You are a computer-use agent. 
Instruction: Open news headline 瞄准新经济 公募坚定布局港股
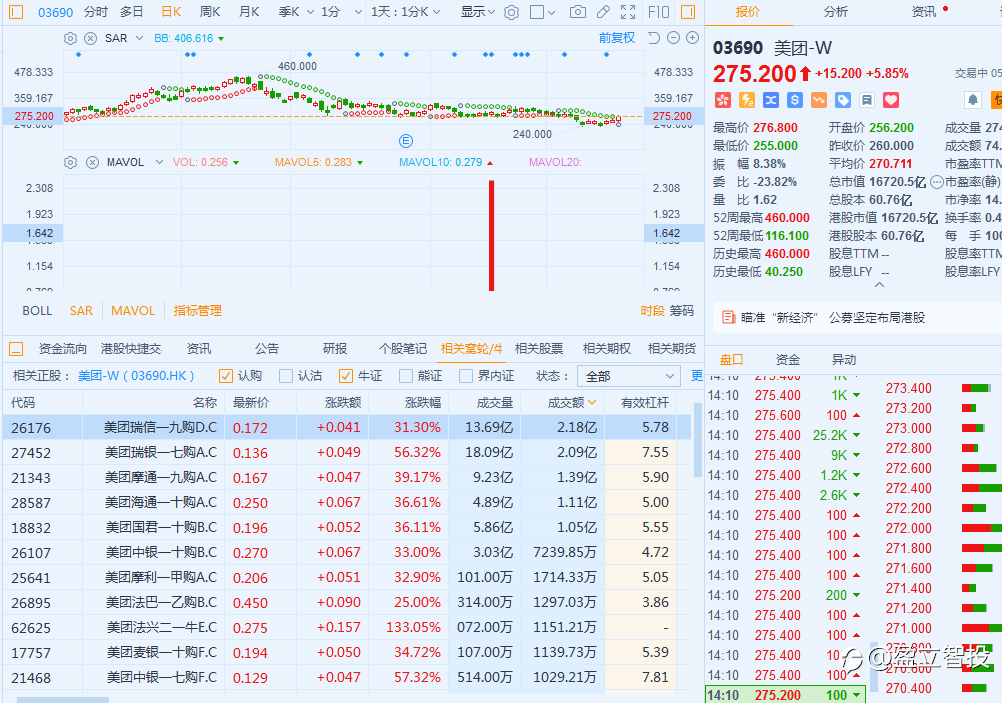[833, 317]
